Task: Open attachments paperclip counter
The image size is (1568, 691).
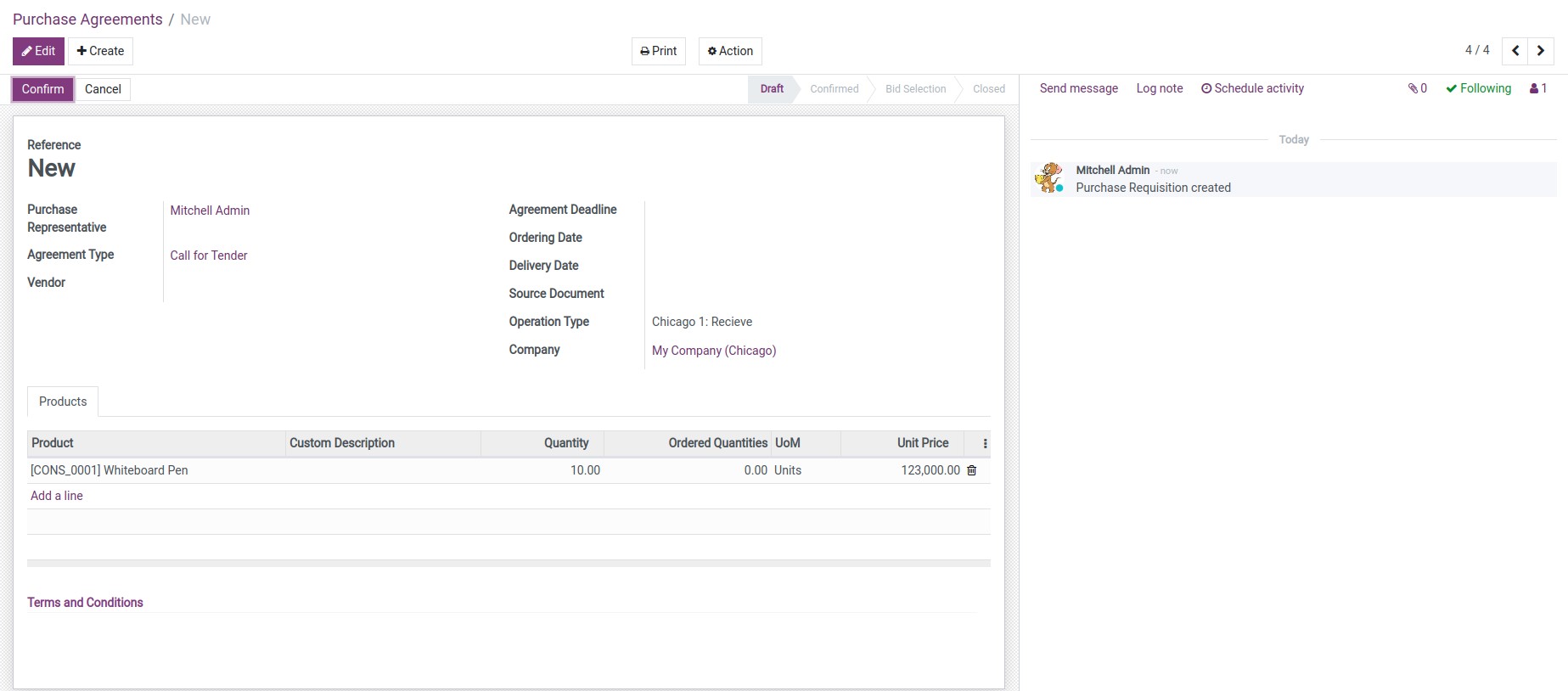Action: tap(1418, 88)
